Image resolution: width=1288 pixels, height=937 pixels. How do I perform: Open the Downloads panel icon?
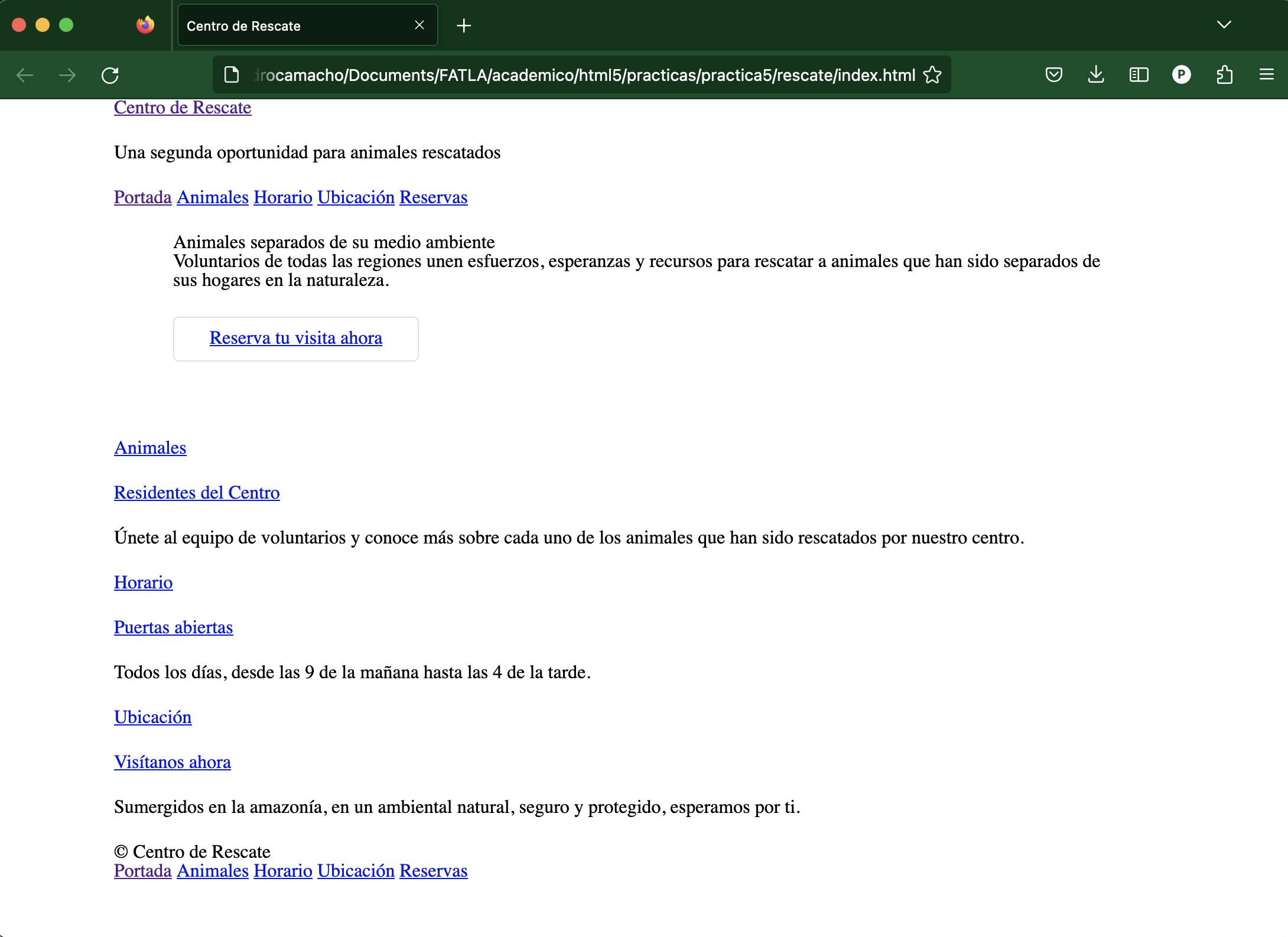[1096, 75]
